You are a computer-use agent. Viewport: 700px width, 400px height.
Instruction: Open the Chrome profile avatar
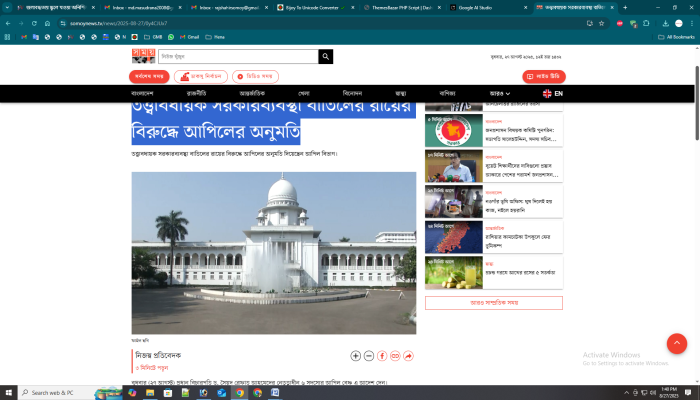[679, 23]
